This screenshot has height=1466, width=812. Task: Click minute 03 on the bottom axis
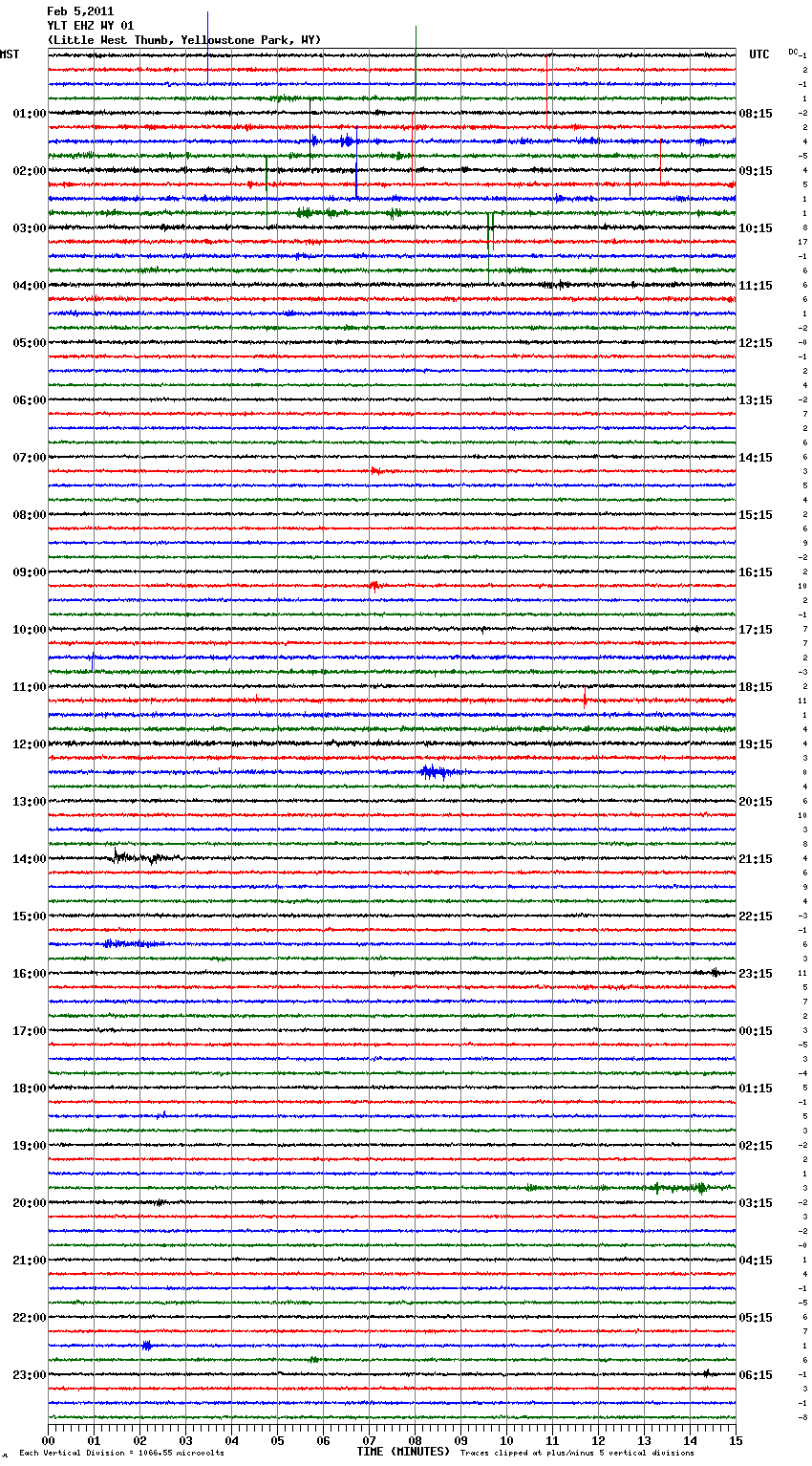click(x=185, y=1440)
